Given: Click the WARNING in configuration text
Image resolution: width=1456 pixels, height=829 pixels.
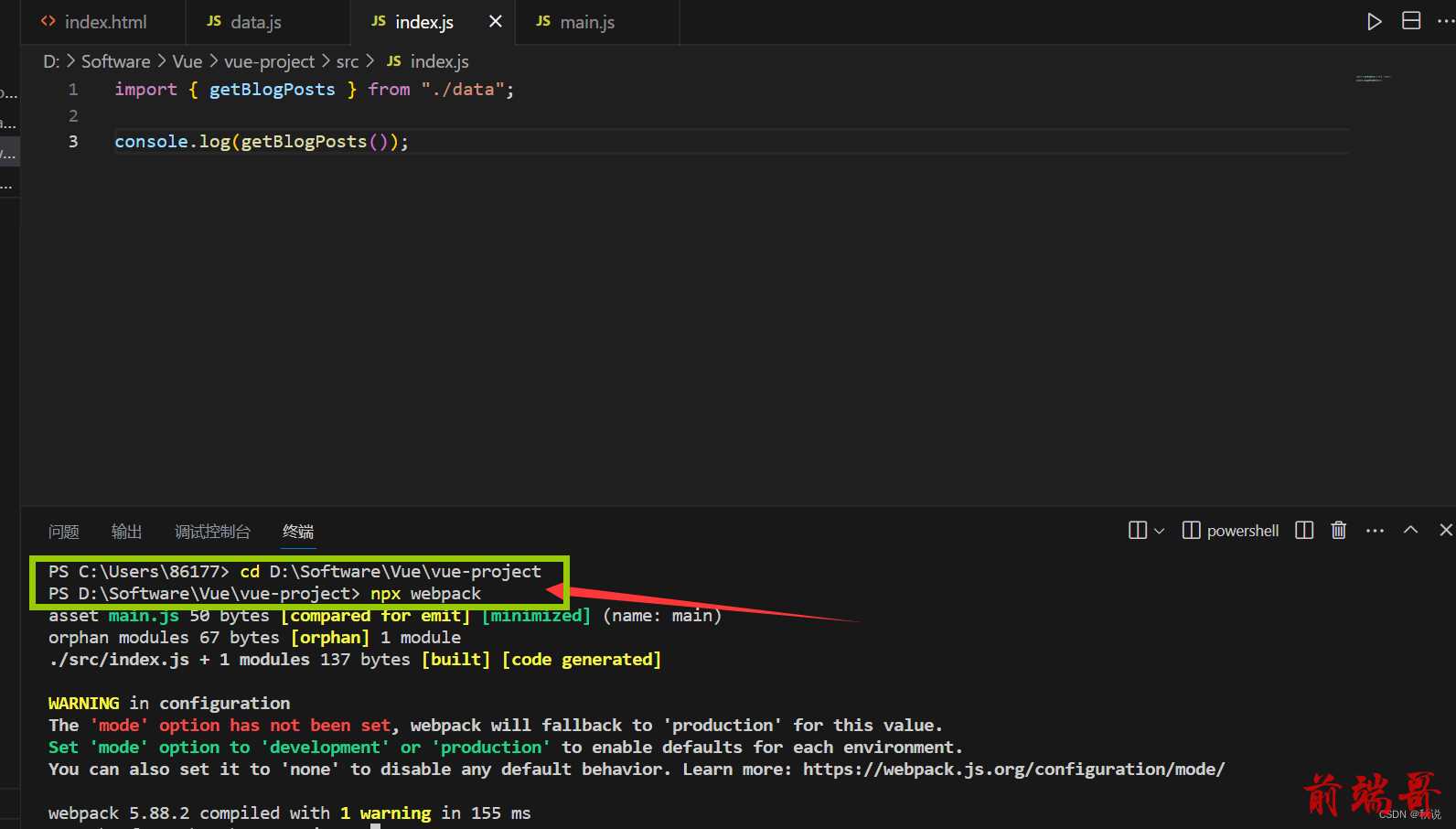Looking at the screenshot, I should coord(169,704).
